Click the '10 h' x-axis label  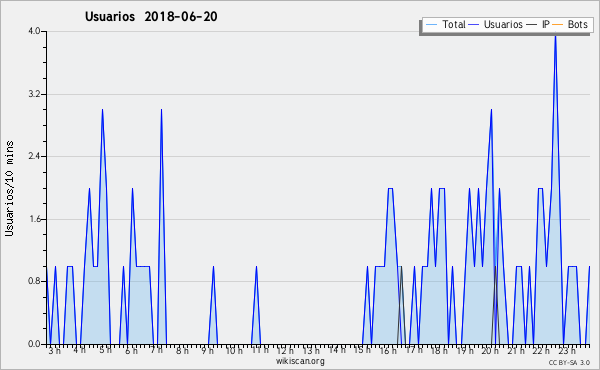[x=234, y=351]
